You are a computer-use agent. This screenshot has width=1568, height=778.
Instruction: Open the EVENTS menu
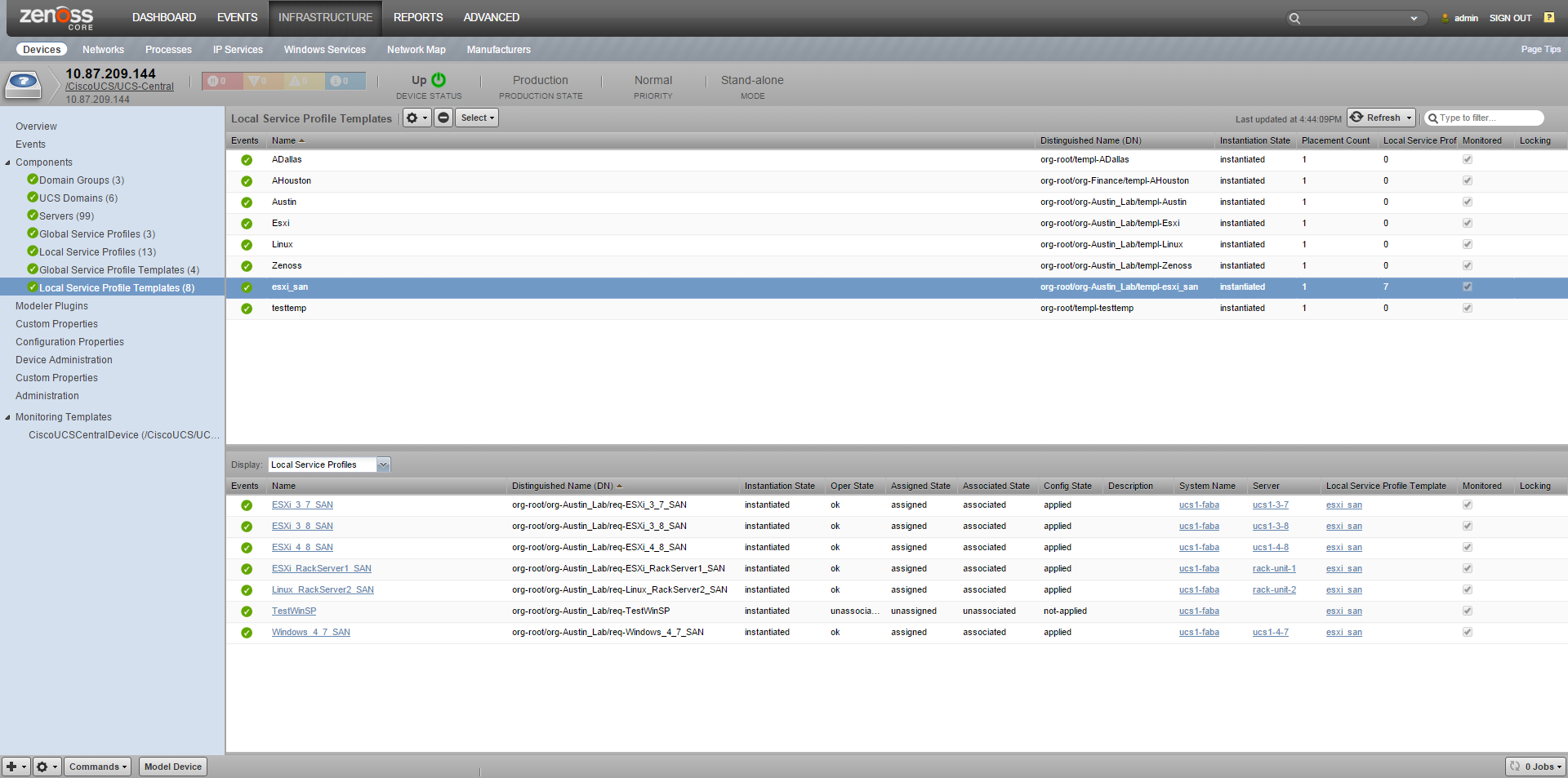click(238, 17)
